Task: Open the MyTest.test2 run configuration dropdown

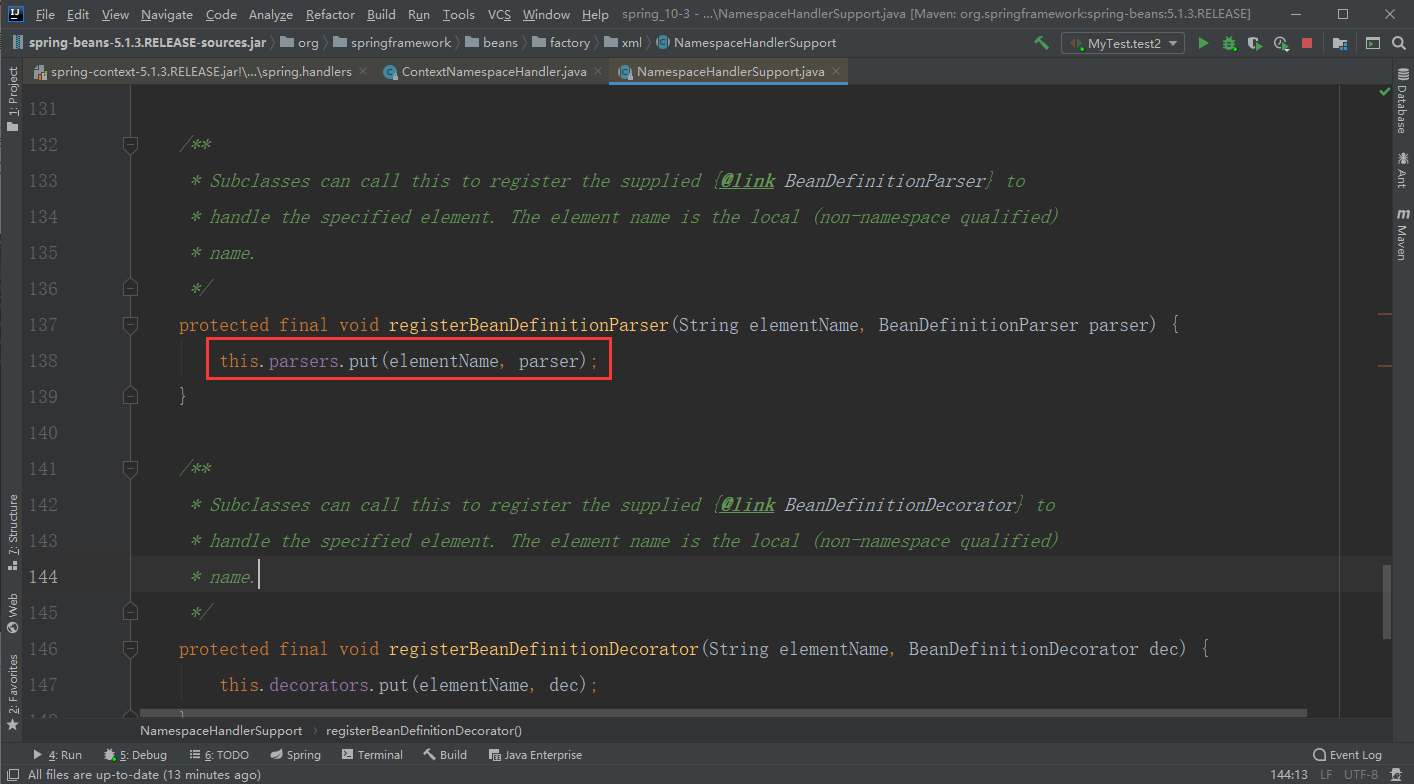Action: (1124, 43)
